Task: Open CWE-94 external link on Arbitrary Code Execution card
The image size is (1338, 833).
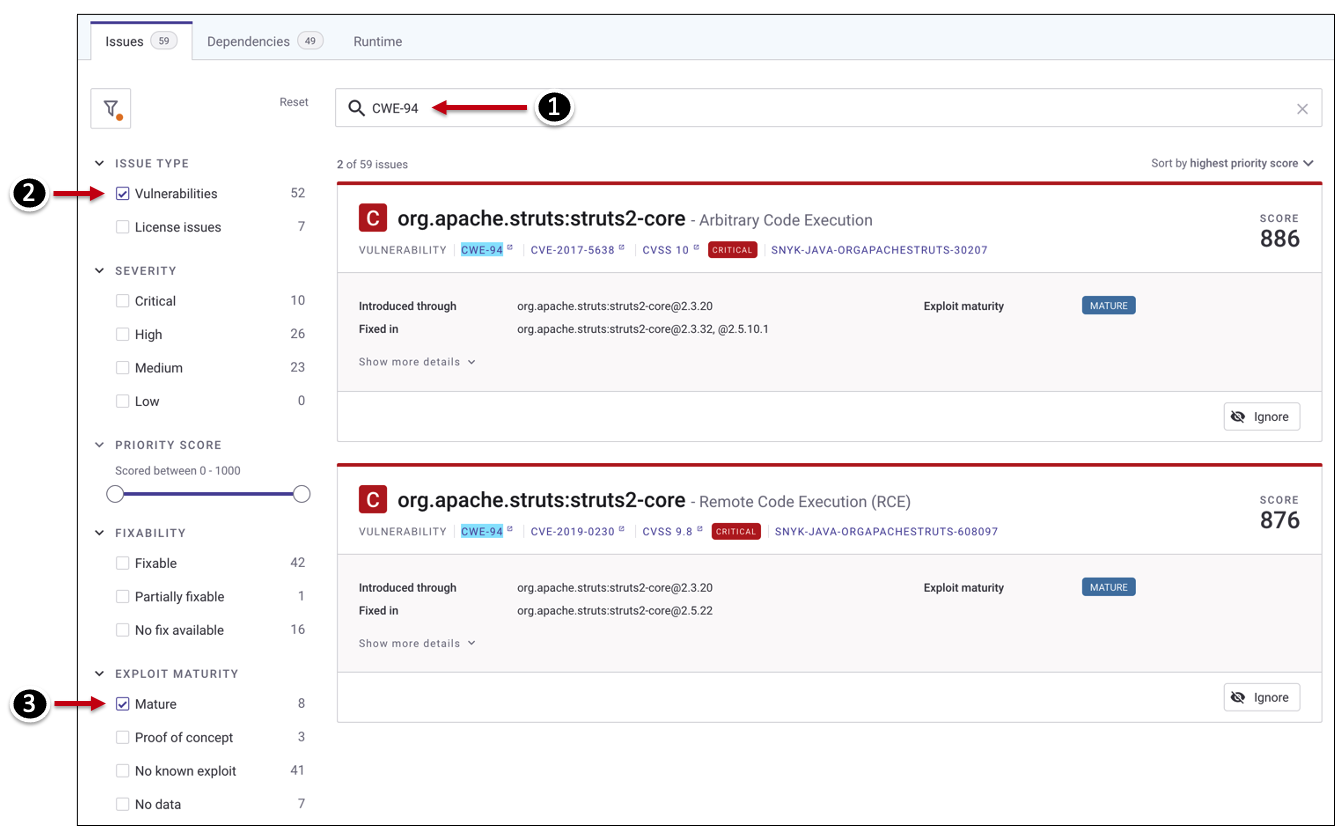Action: [x=486, y=250]
